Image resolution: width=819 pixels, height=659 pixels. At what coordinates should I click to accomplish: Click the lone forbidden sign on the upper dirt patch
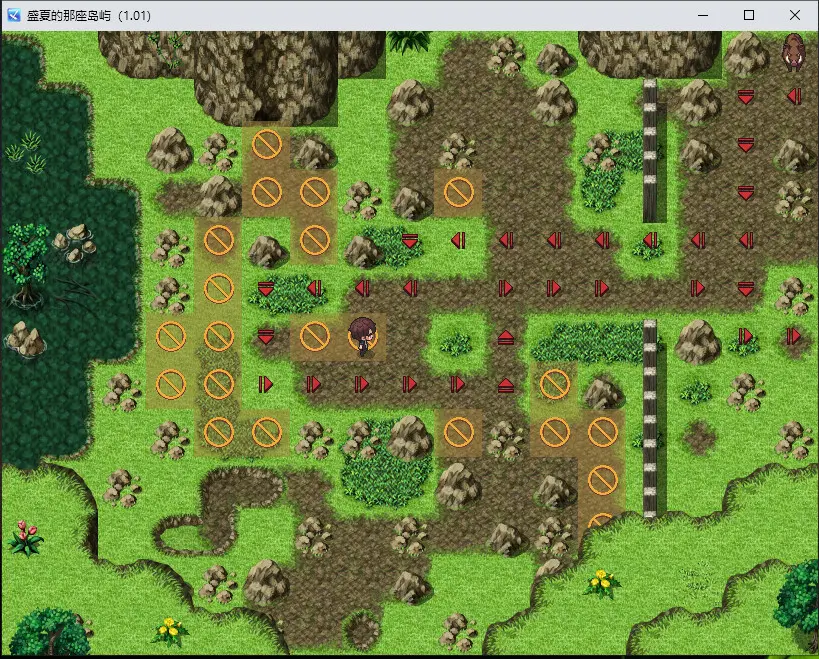pos(459,192)
